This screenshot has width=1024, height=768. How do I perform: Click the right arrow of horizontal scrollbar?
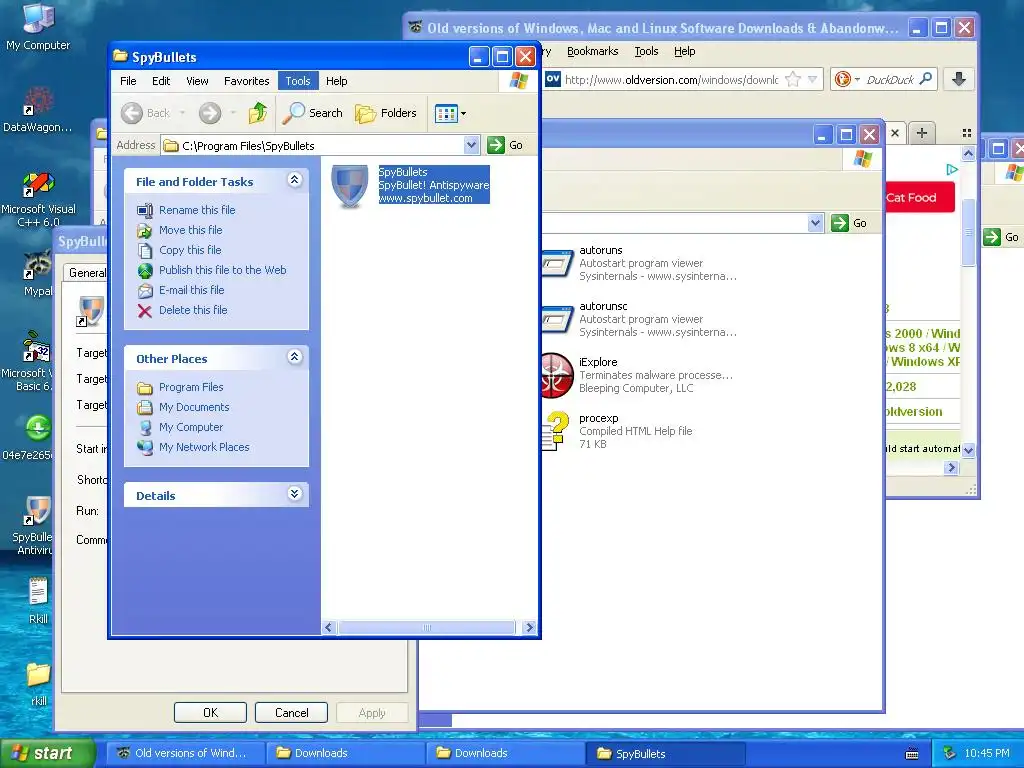point(530,628)
